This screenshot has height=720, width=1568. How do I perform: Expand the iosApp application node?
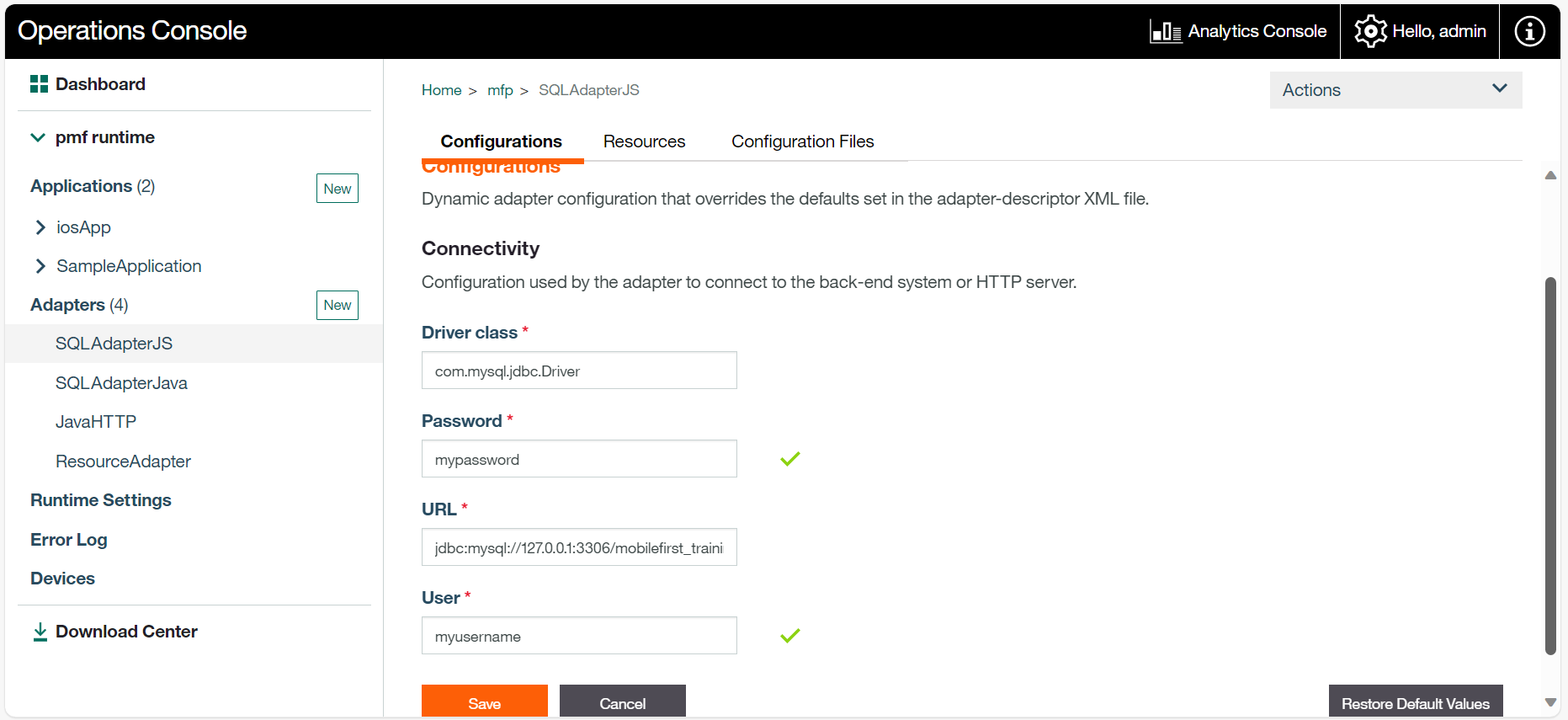pyautogui.click(x=40, y=227)
